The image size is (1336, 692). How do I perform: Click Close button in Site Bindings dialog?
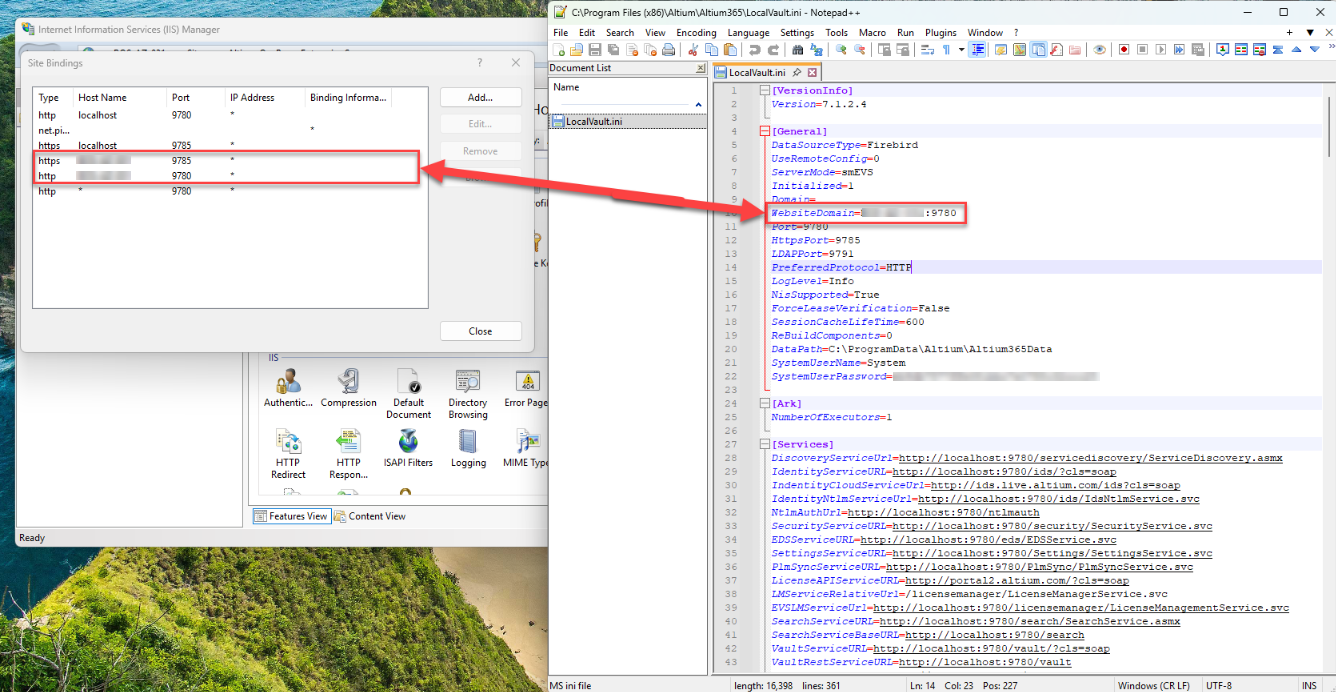click(x=481, y=331)
